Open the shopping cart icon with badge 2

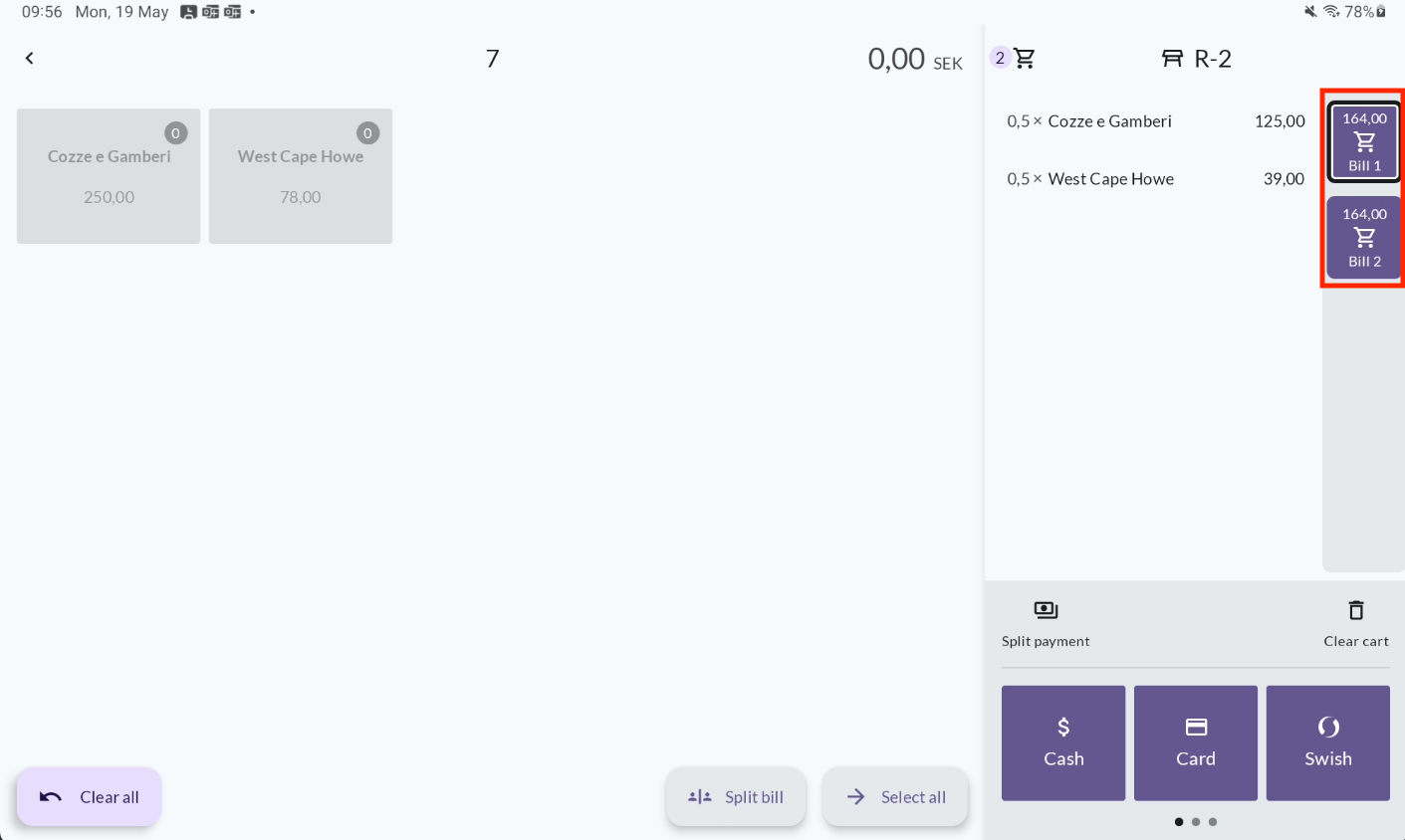pyautogui.click(x=1024, y=59)
